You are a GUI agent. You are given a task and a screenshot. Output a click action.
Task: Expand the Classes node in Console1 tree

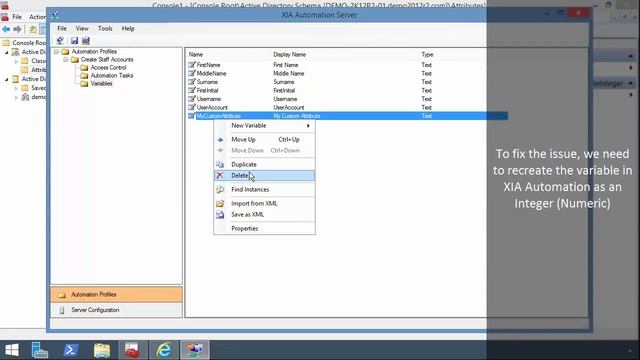coord(16,61)
